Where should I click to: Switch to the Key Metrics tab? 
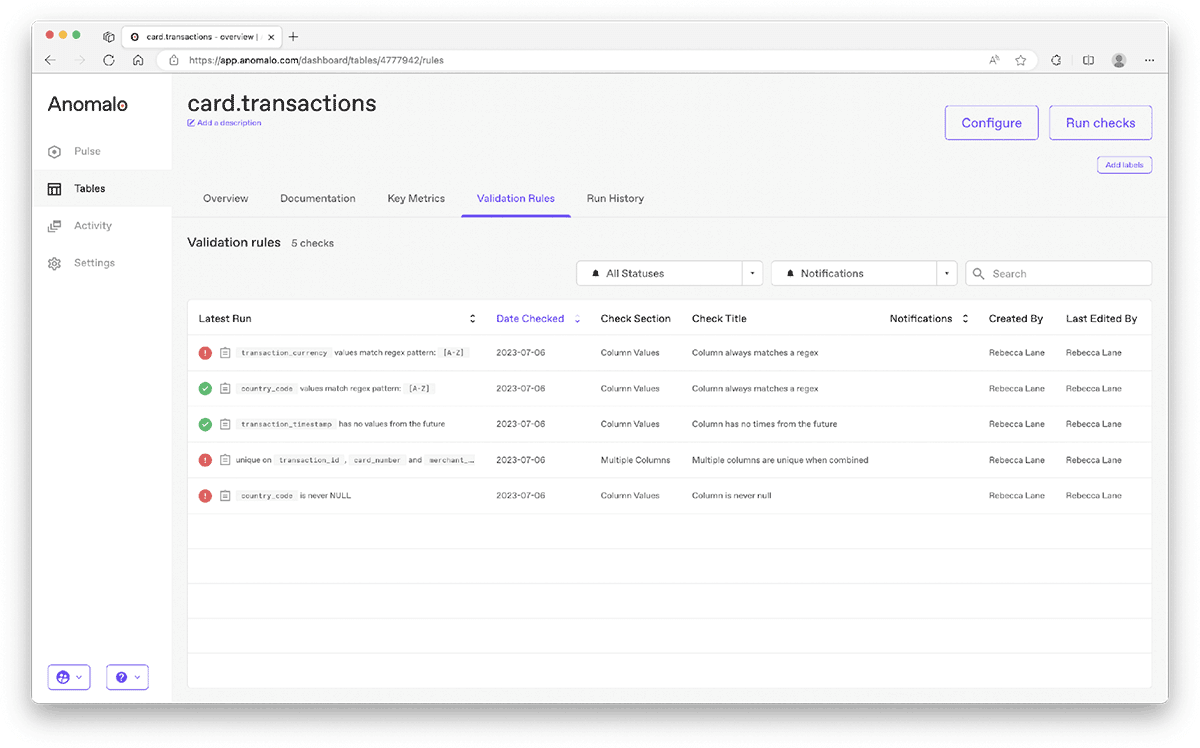(x=416, y=198)
